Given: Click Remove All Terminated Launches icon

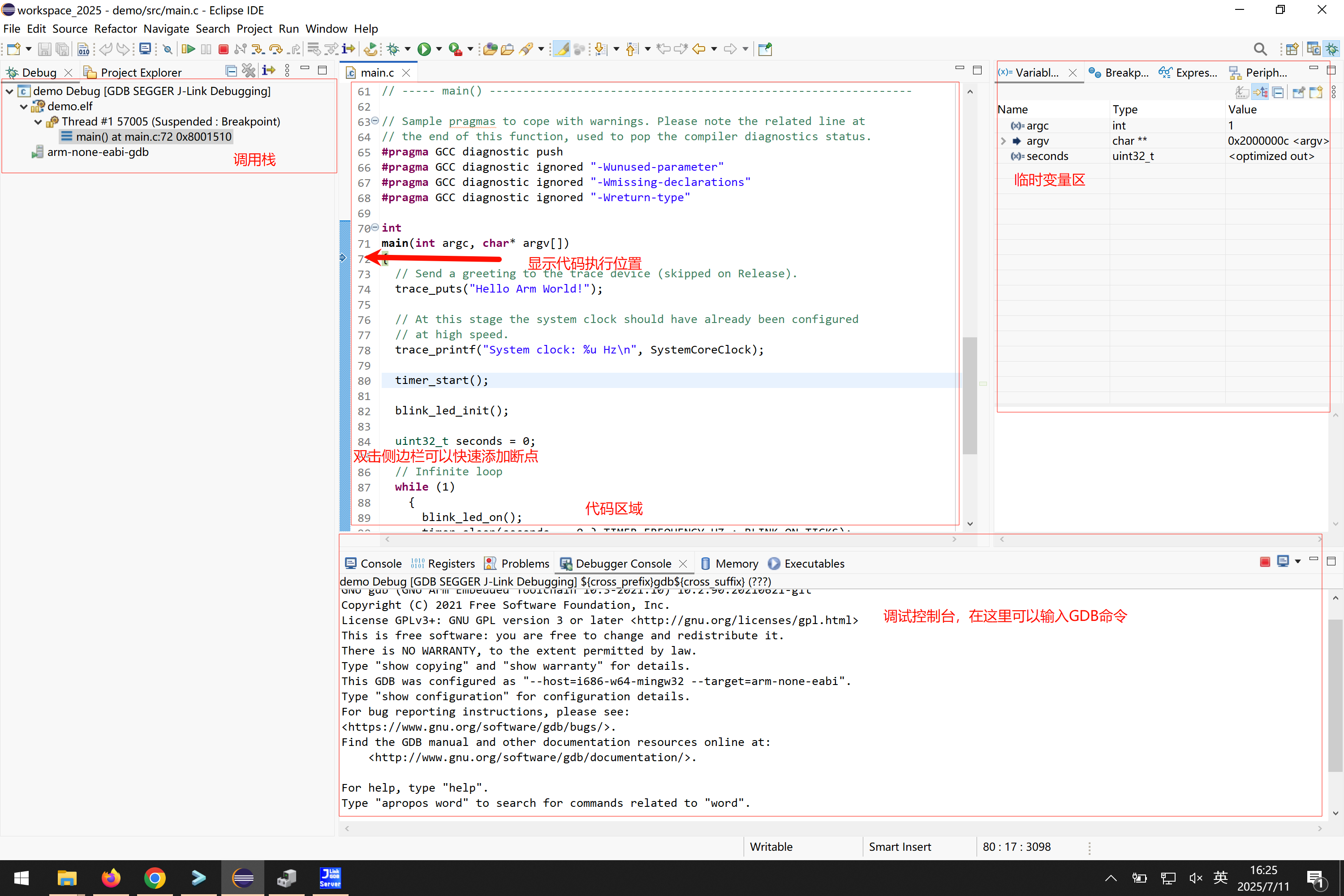Looking at the screenshot, I should click(249, 71).
